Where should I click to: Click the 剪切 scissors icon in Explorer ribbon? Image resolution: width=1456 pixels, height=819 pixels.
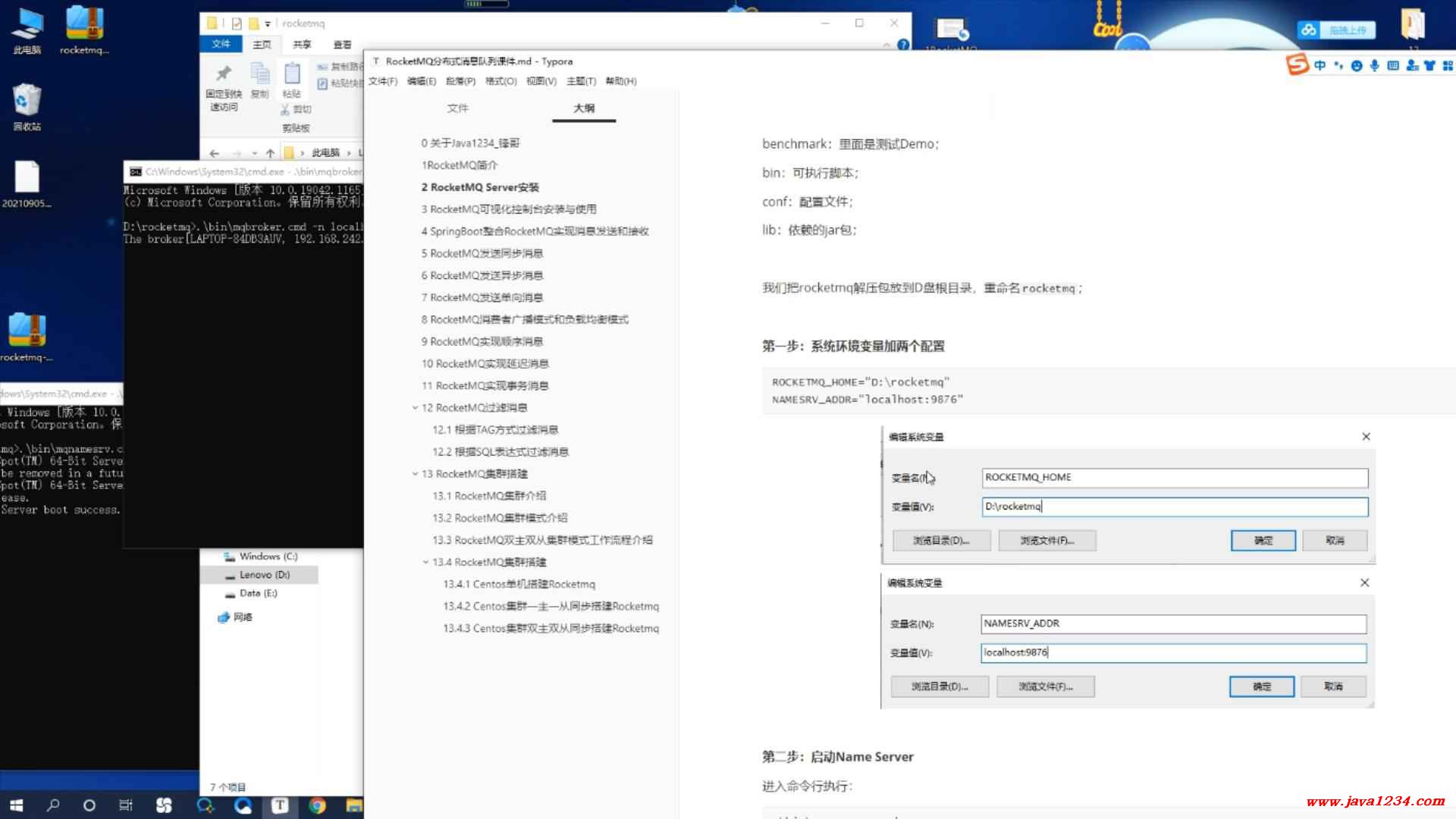[x=285, y=109]
